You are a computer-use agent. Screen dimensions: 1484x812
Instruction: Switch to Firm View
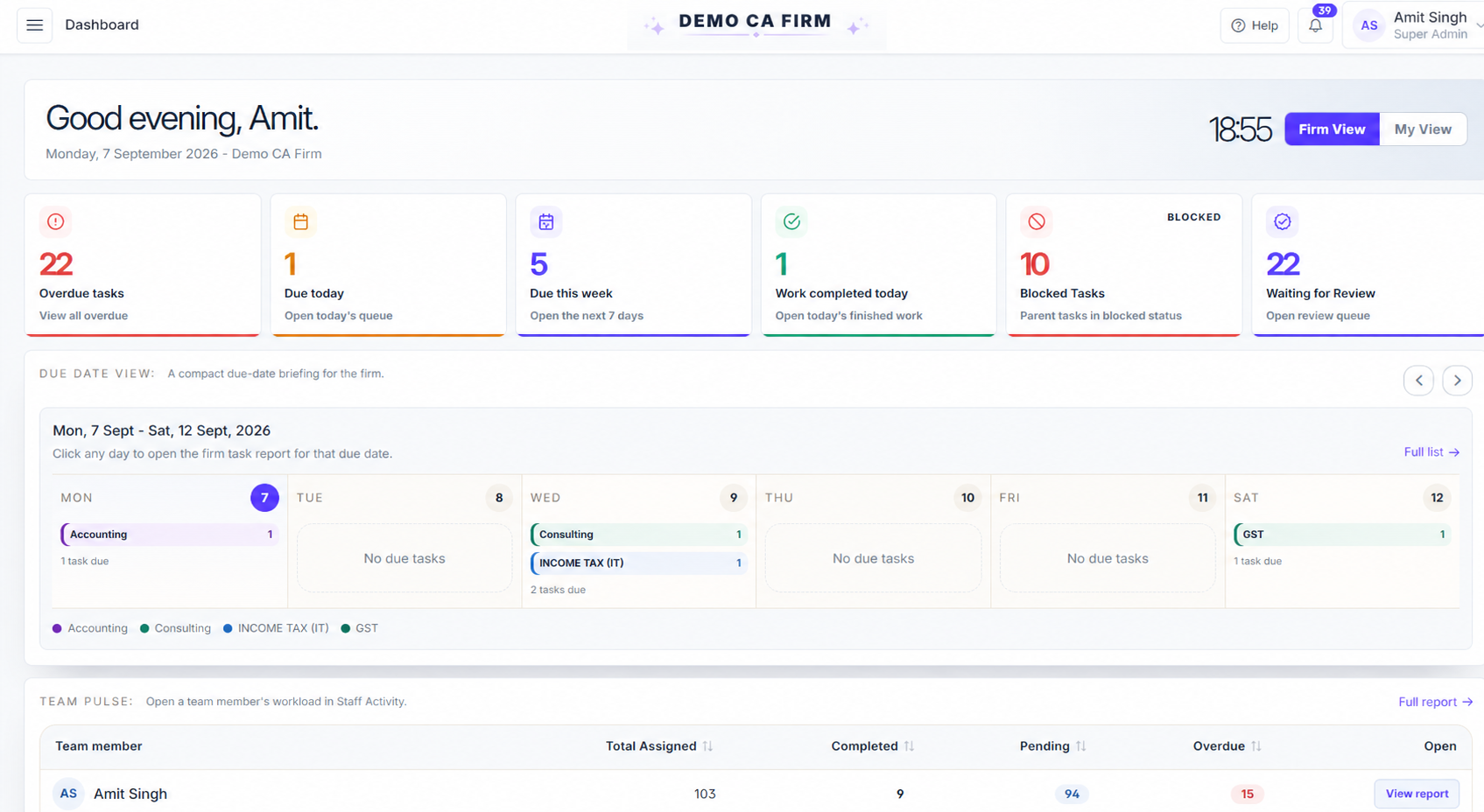tap(1332, 129)
